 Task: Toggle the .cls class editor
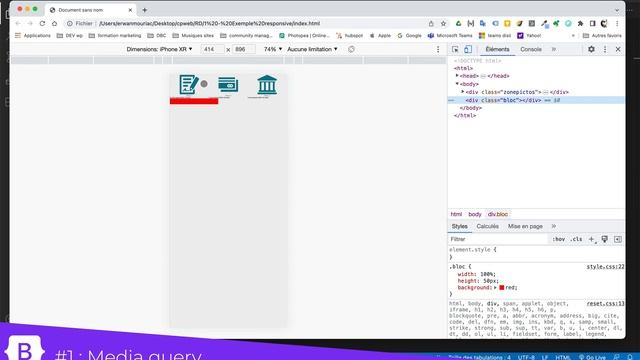pyautogui.click(x=576, y=239)
